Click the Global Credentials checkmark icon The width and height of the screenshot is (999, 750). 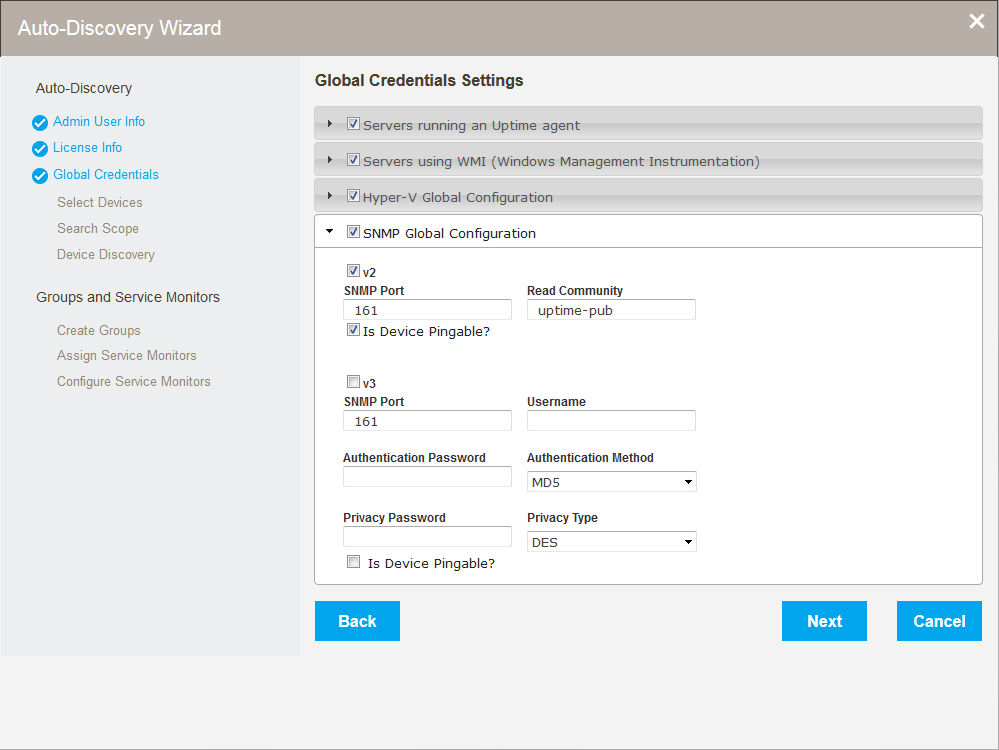pyautogui.click(x=40, y=176)
